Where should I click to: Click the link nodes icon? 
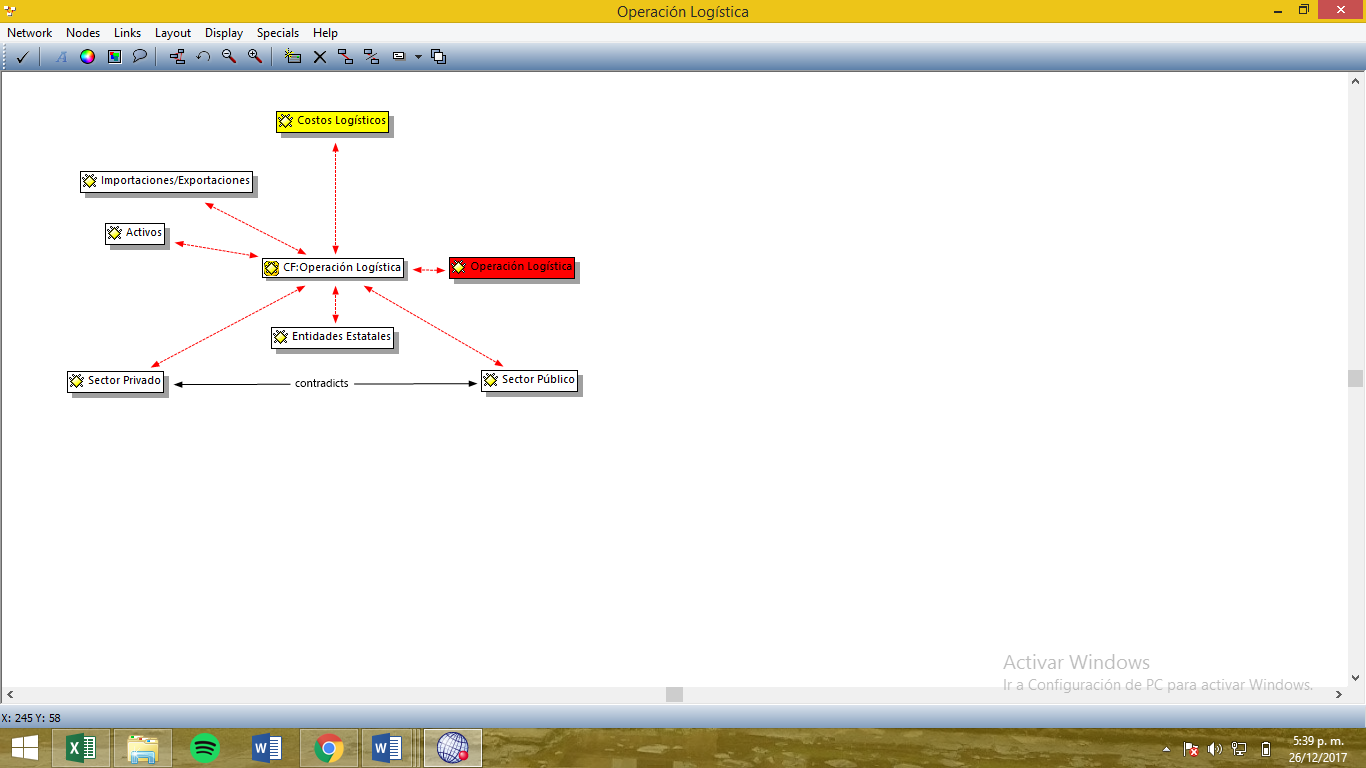click(345, 57)
